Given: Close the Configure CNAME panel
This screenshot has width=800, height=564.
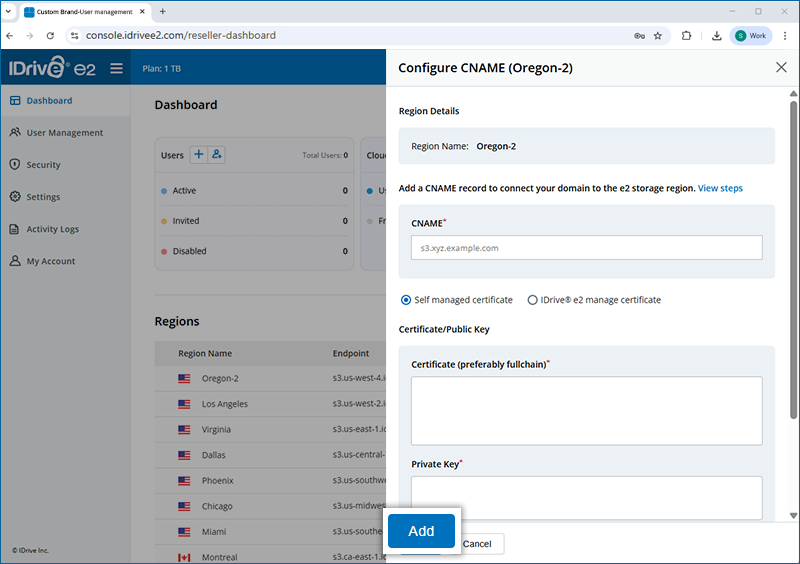Looking at the screenshot, I should point(781,67).
